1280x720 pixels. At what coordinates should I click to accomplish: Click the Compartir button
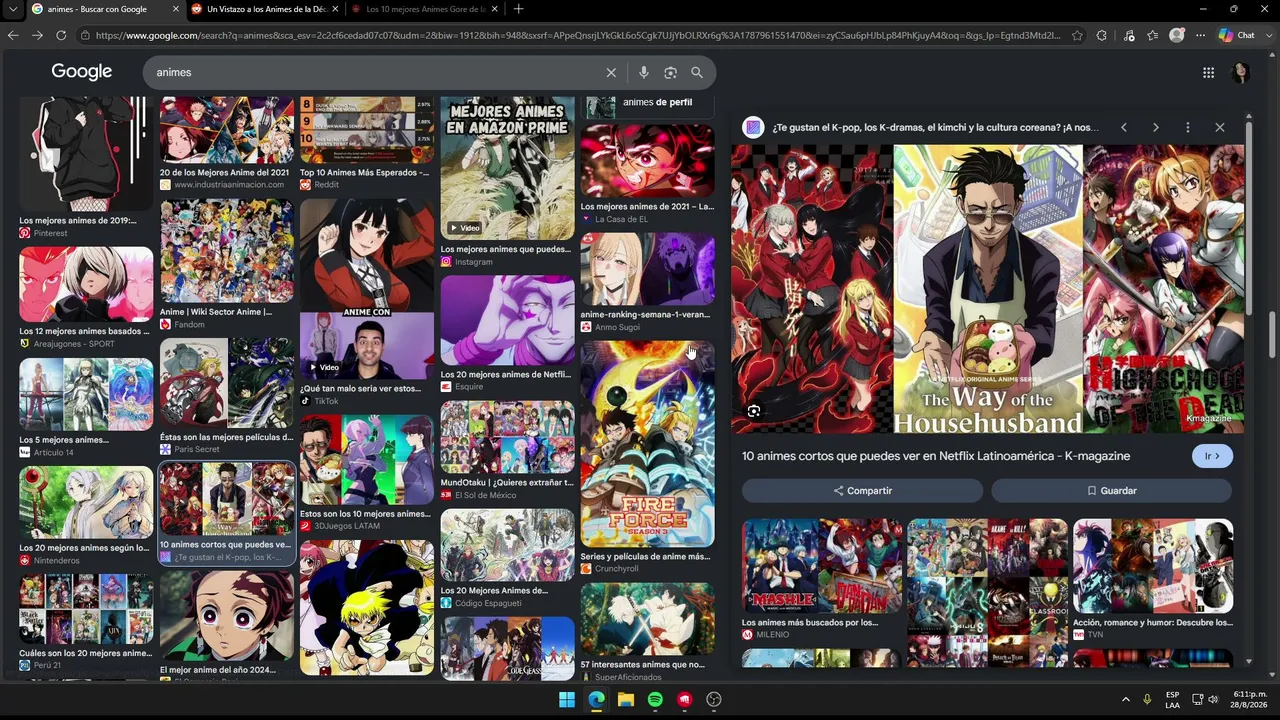(x=862, y=491)
